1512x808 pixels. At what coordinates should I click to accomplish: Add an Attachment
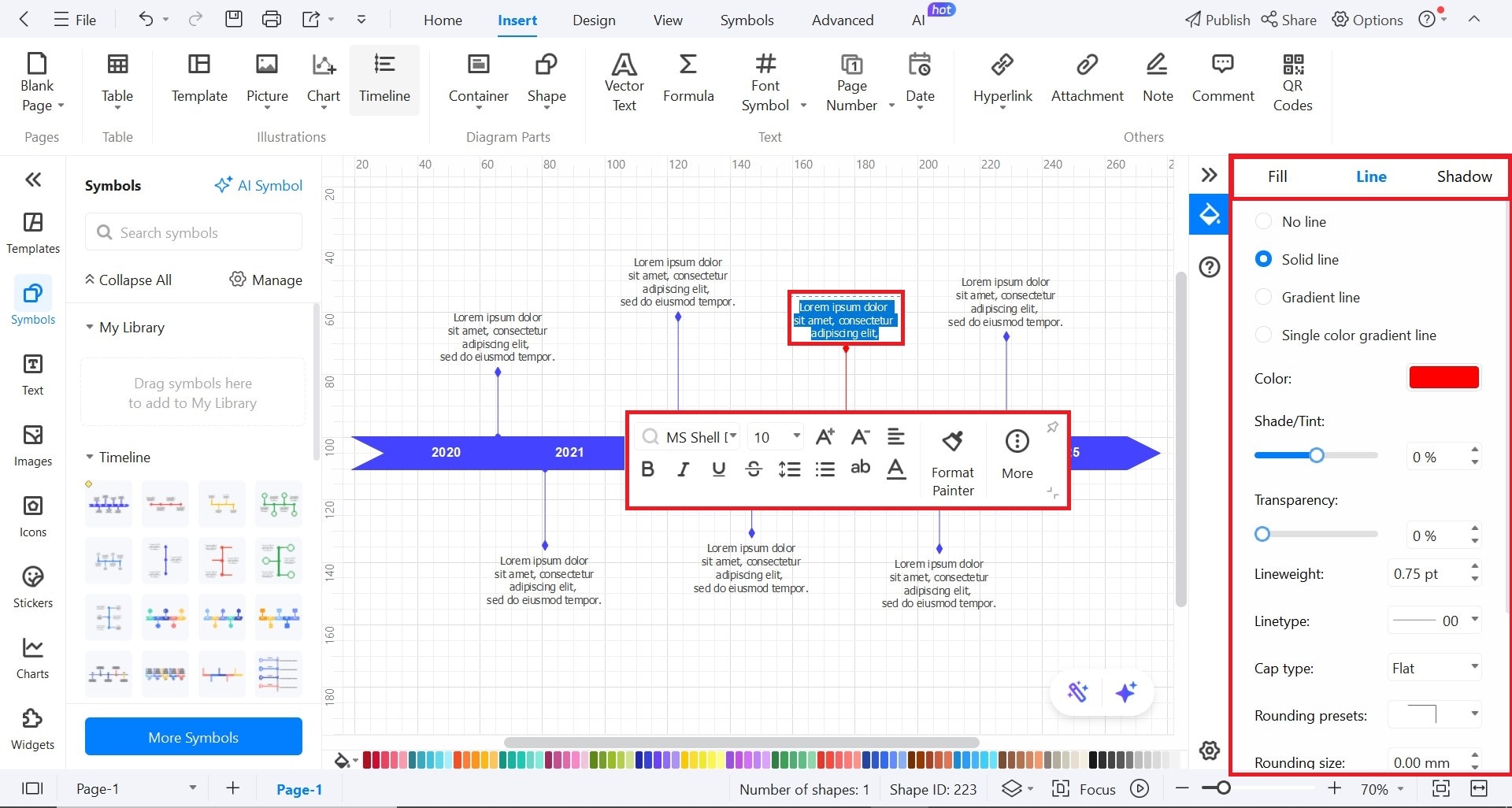coord(1088,79)
